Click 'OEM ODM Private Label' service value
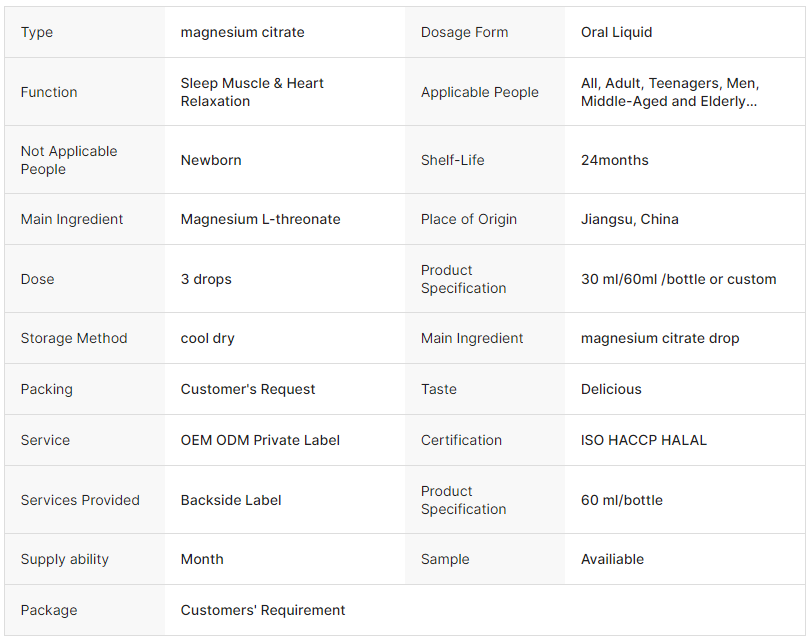Image resolution: width=810 pixels, height=642 pixels. [260, 440]
